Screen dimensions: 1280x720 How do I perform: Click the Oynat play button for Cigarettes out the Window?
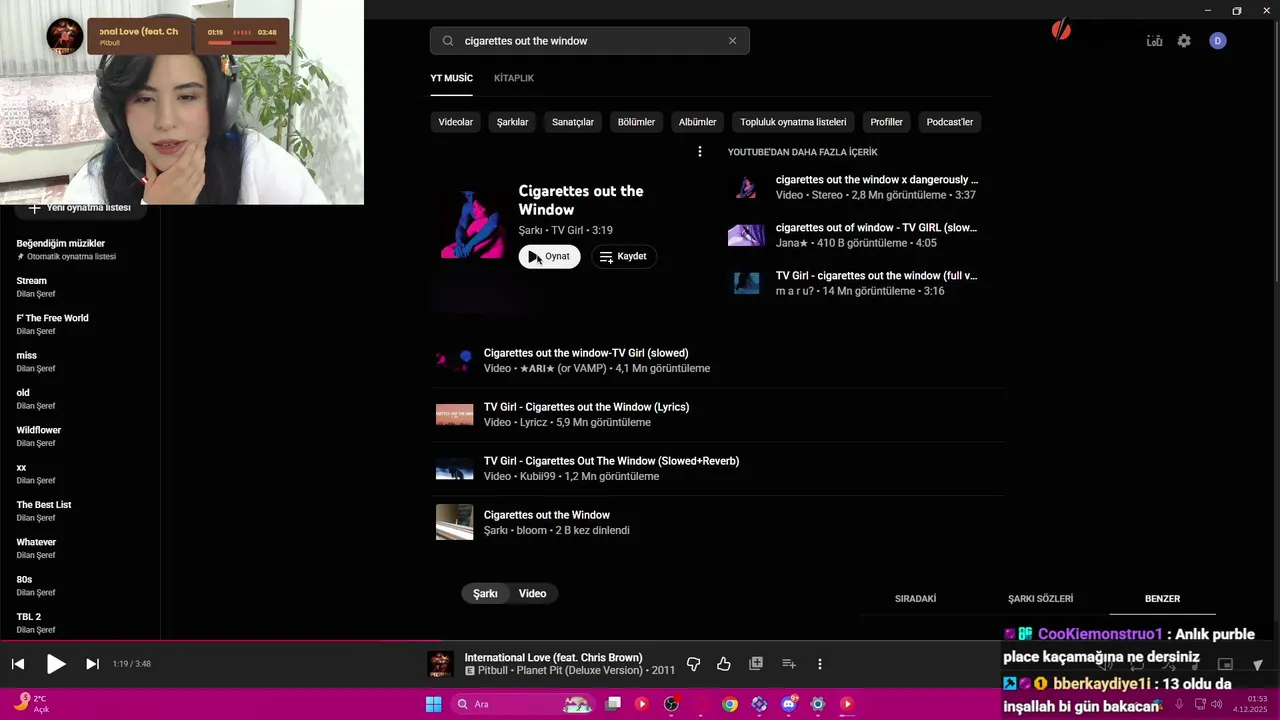point(549,257)
